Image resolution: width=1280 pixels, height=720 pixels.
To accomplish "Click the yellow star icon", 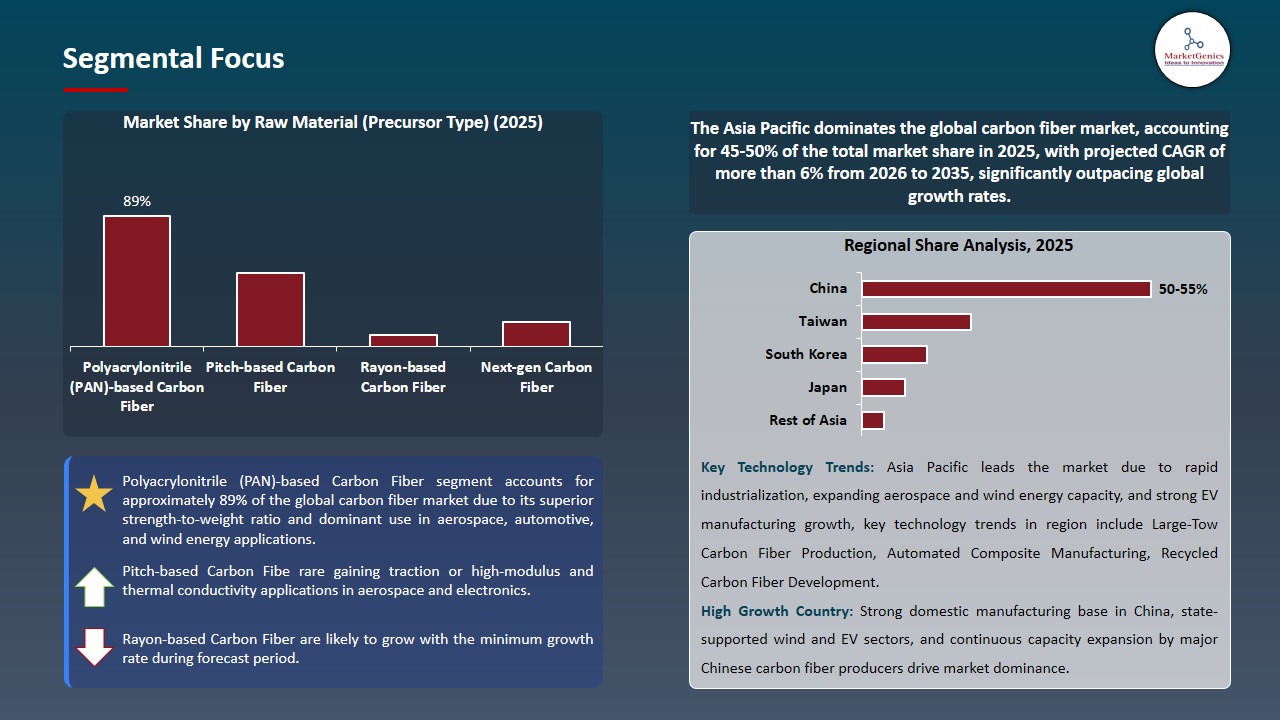I will 95,495.
